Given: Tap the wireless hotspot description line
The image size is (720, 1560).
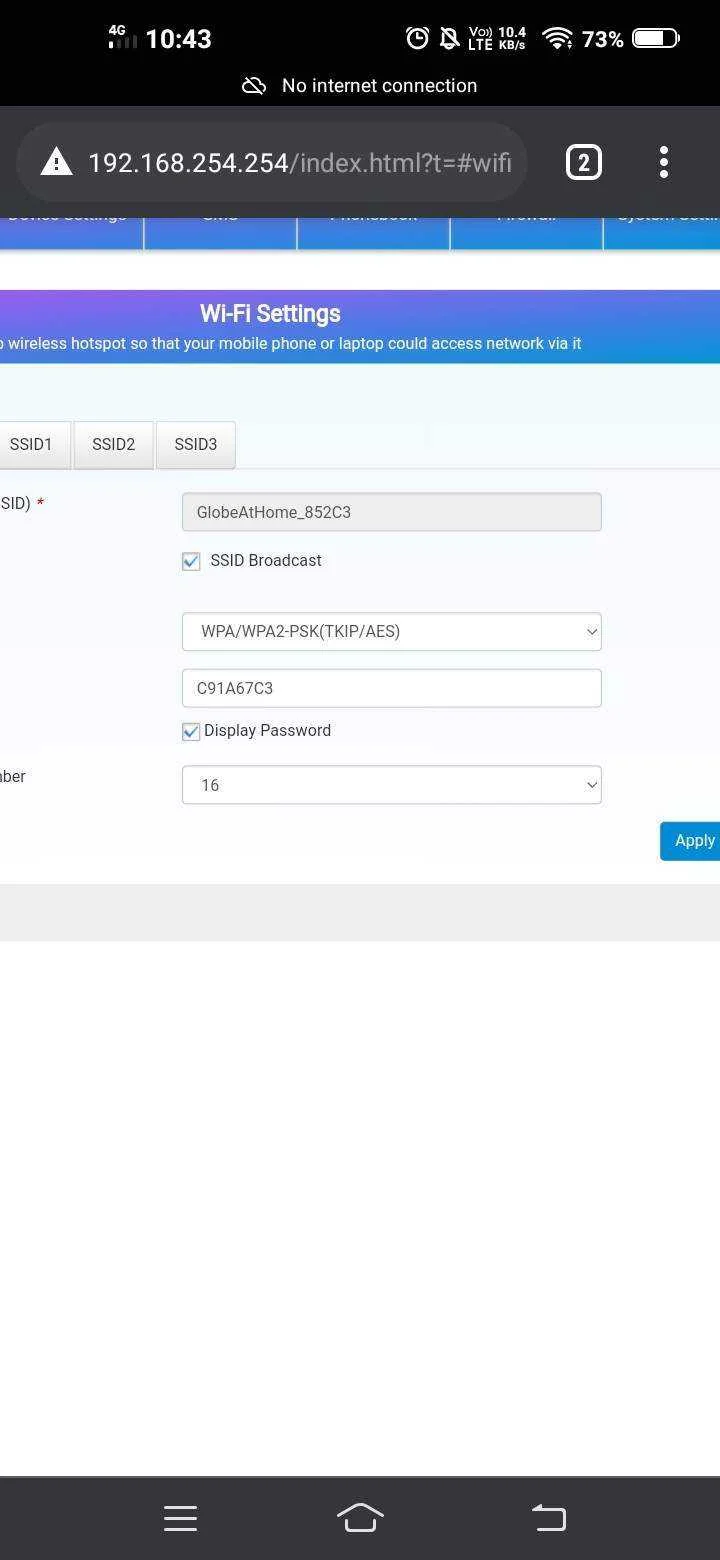Looking at the screenshot, I should 291,344.
